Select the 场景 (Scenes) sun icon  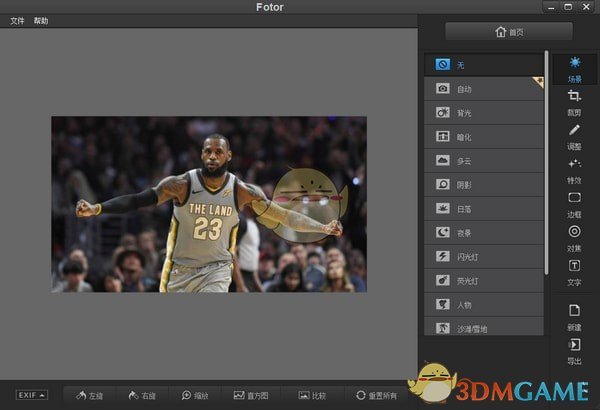pyautogui.click(x=574, y=69)
